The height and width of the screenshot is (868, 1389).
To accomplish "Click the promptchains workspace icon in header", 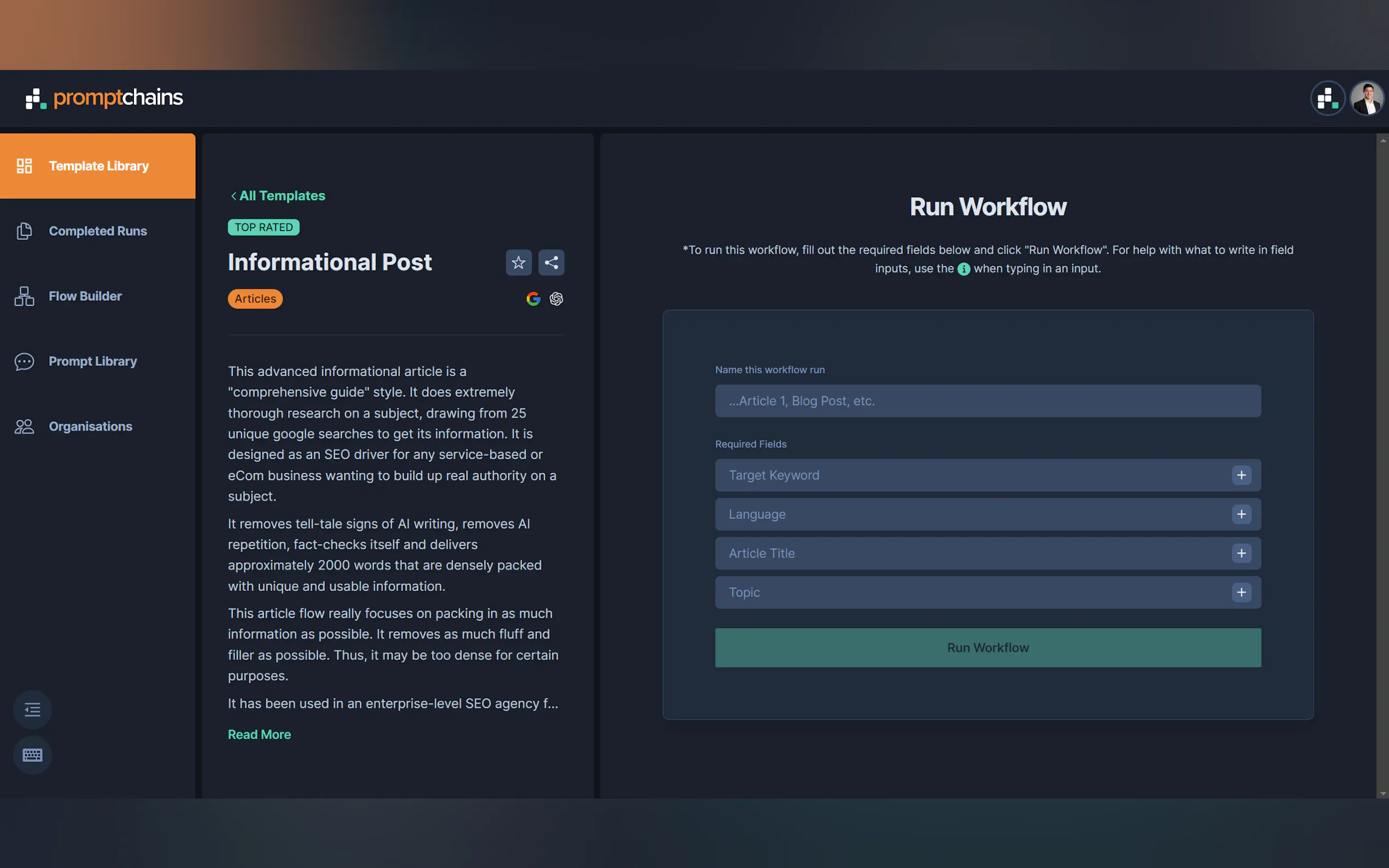I will [x=1327, y=98].
